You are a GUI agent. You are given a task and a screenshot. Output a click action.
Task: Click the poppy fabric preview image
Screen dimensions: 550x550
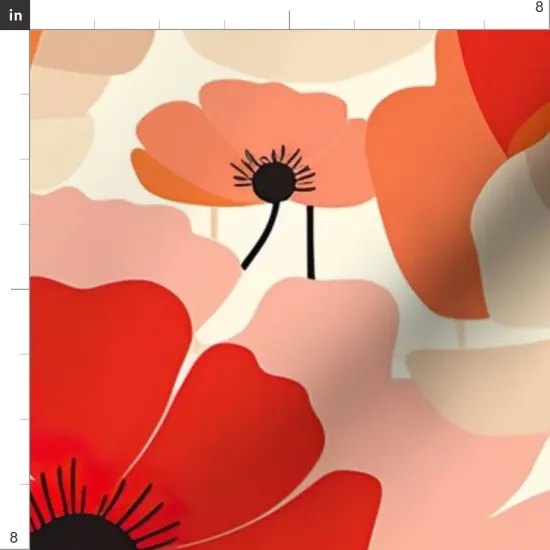(x=290, y=290)
